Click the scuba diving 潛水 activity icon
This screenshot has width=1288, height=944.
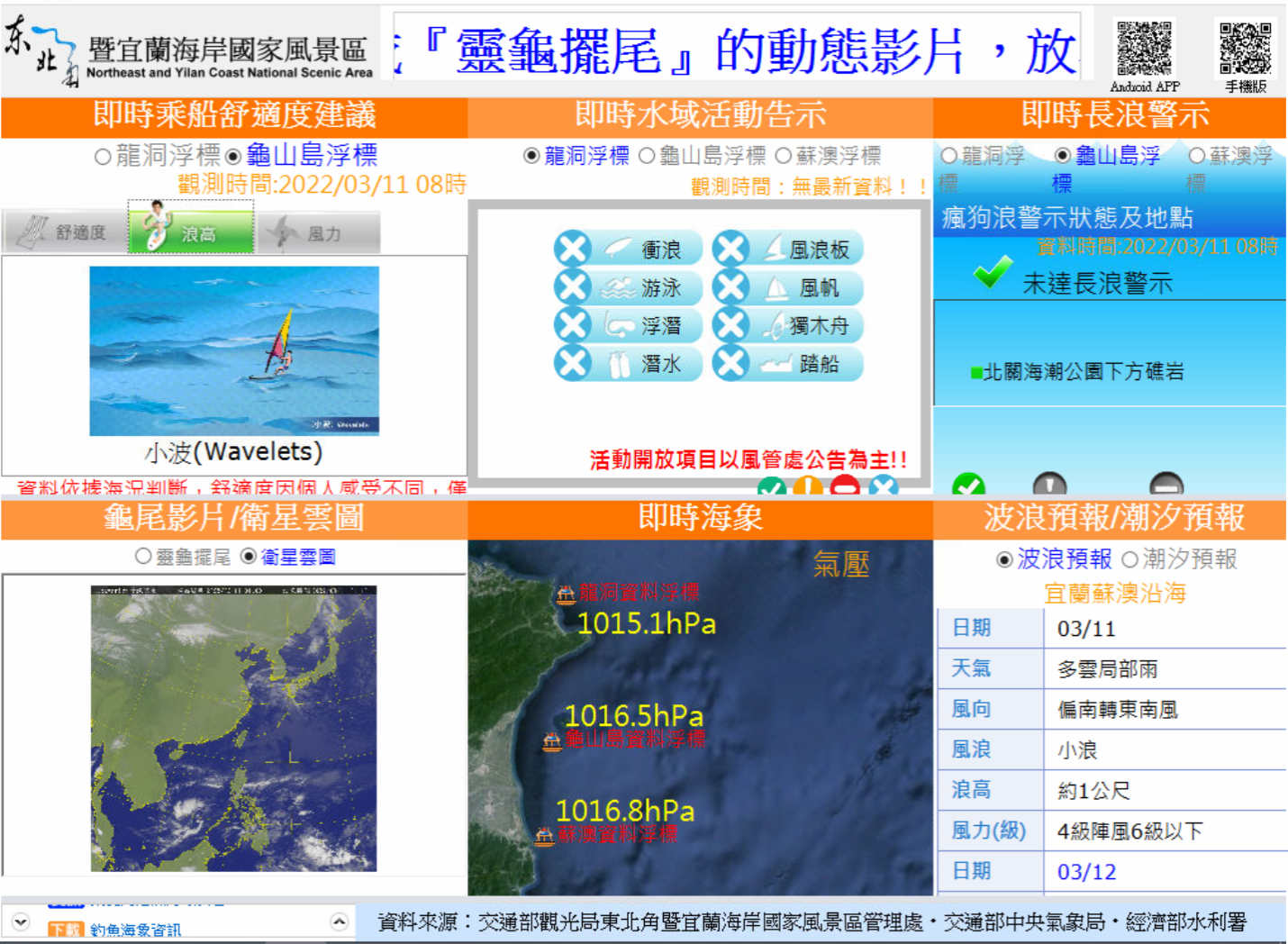(629, 363)
